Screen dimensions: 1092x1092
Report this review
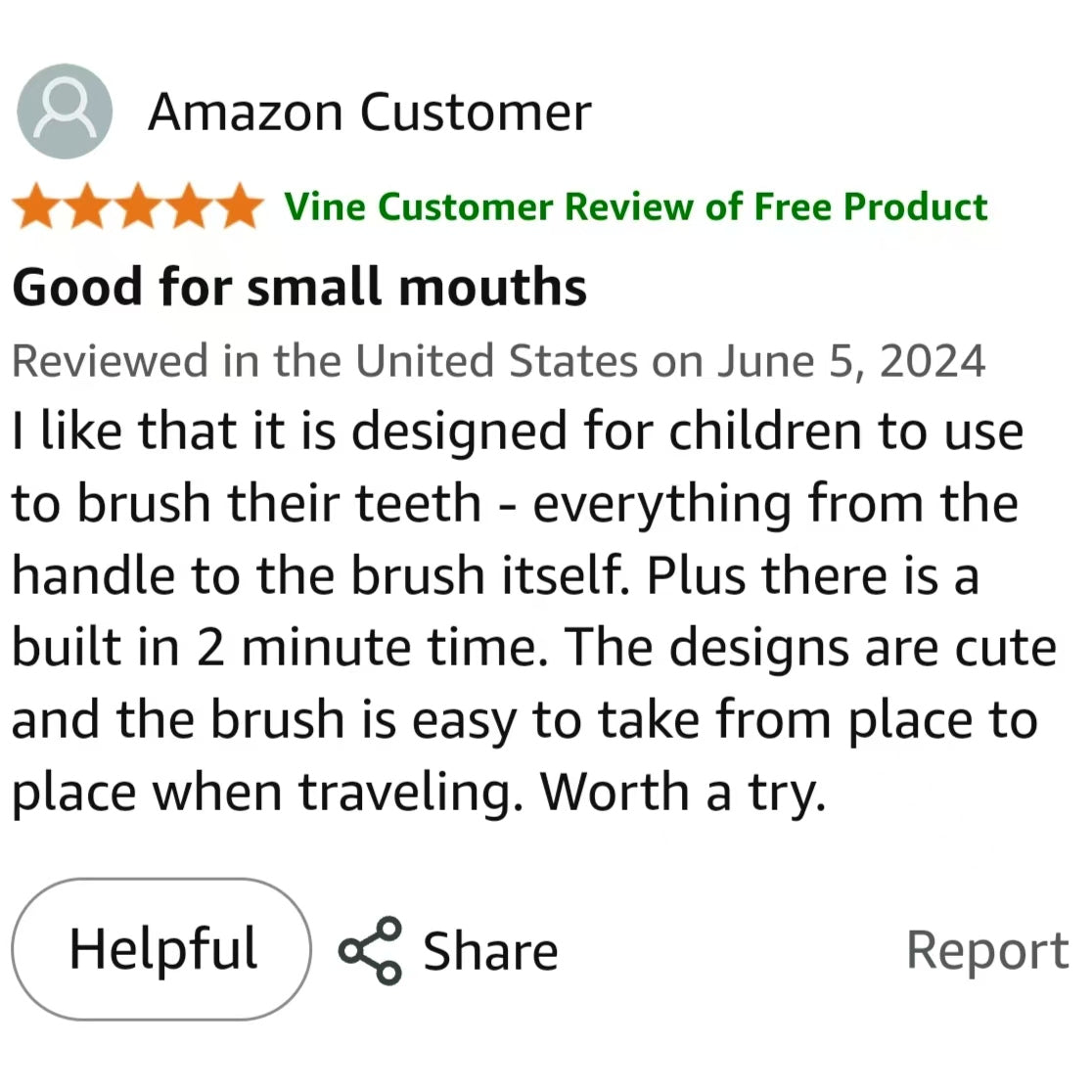986,950
